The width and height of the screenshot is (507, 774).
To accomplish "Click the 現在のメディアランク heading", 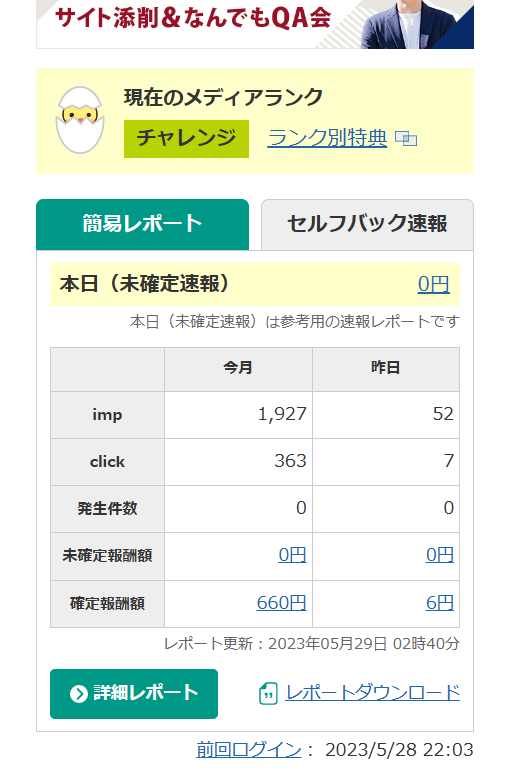I will pyautogui.click(x=223, y=97).
